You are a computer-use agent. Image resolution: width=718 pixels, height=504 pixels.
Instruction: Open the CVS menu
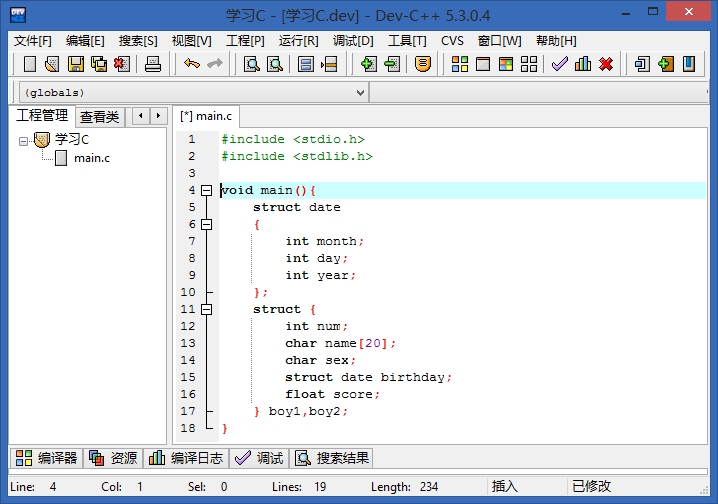(452, 41)
